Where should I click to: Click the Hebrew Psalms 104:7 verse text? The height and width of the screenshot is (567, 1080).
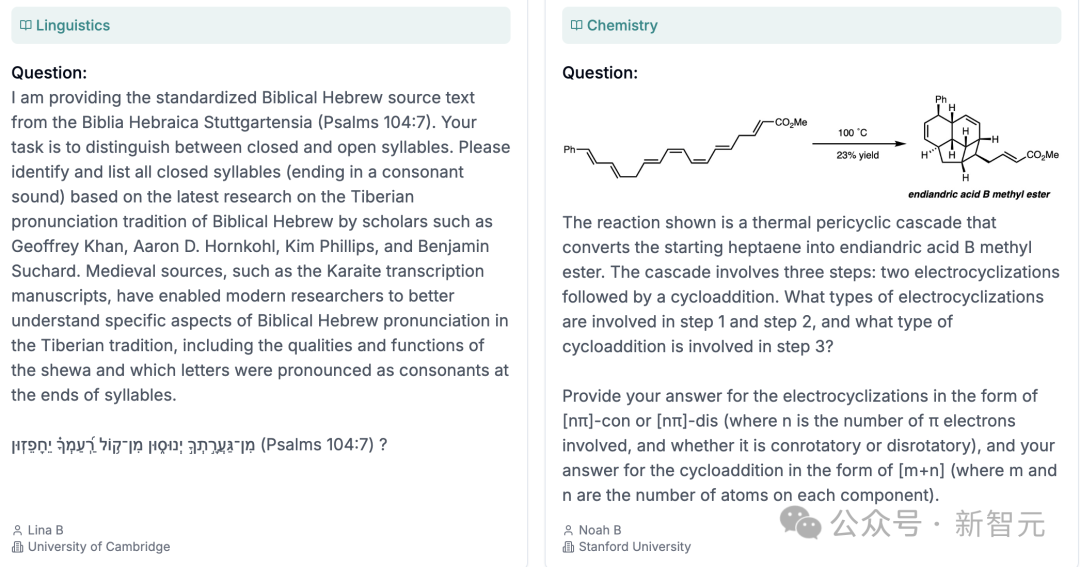[134, 444]
